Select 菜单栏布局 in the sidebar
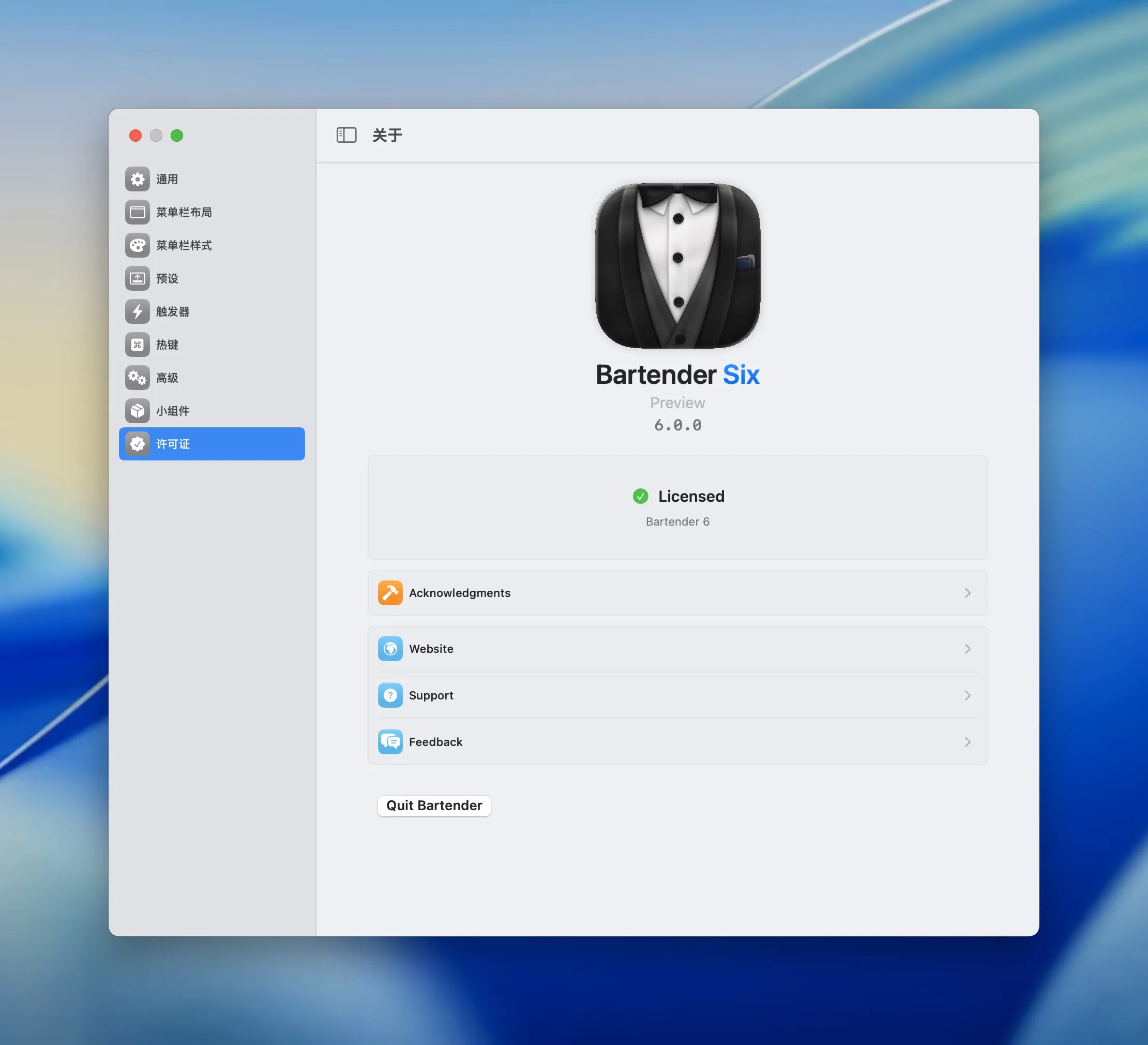This screenshot has height=1045, width=1148. coord(212,213)
